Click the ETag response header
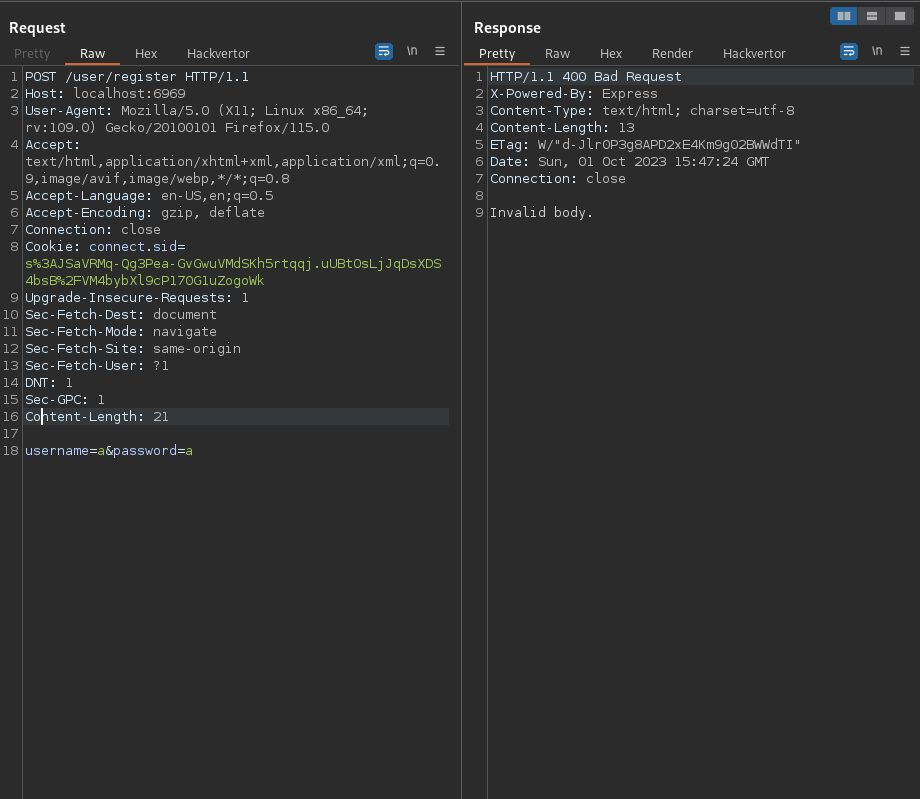920x799 pixels. point(645,144)
